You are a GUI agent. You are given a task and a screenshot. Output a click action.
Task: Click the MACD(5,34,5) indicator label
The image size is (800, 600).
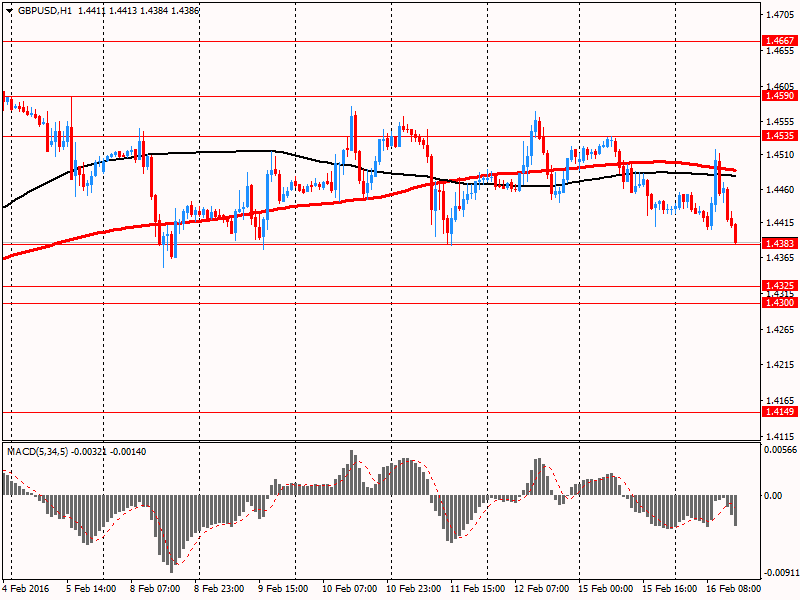click(41, 453)
